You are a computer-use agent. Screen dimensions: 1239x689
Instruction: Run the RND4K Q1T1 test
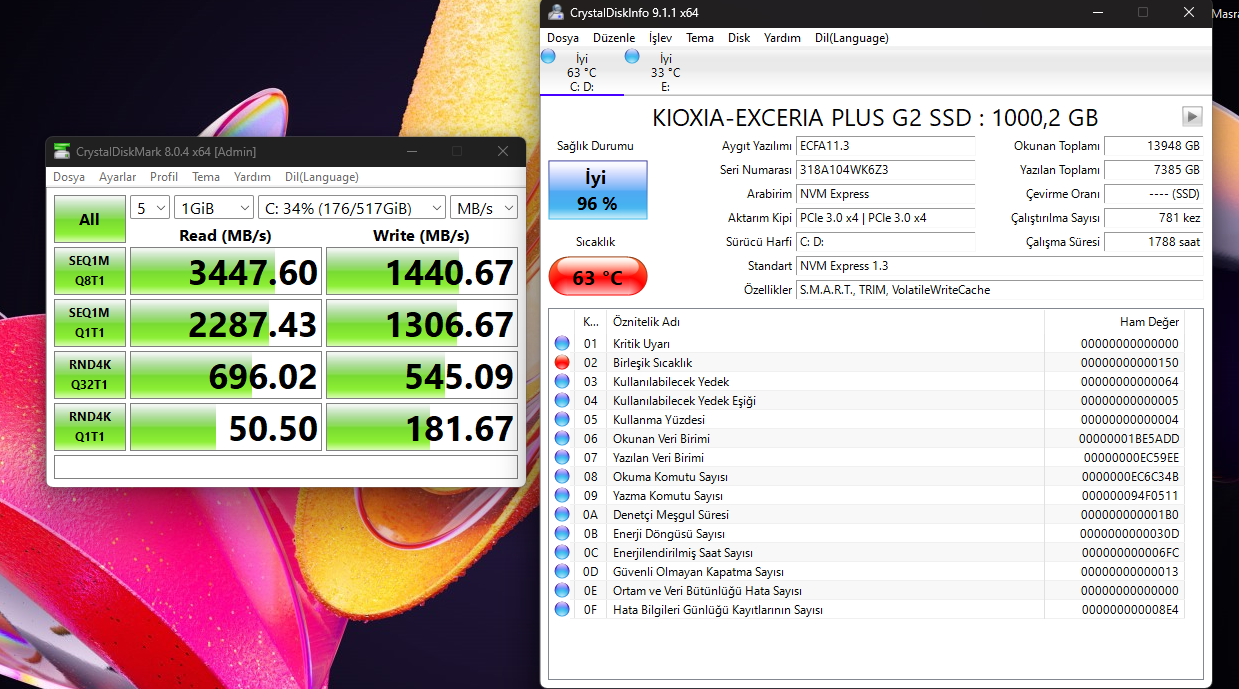[90, 427]
